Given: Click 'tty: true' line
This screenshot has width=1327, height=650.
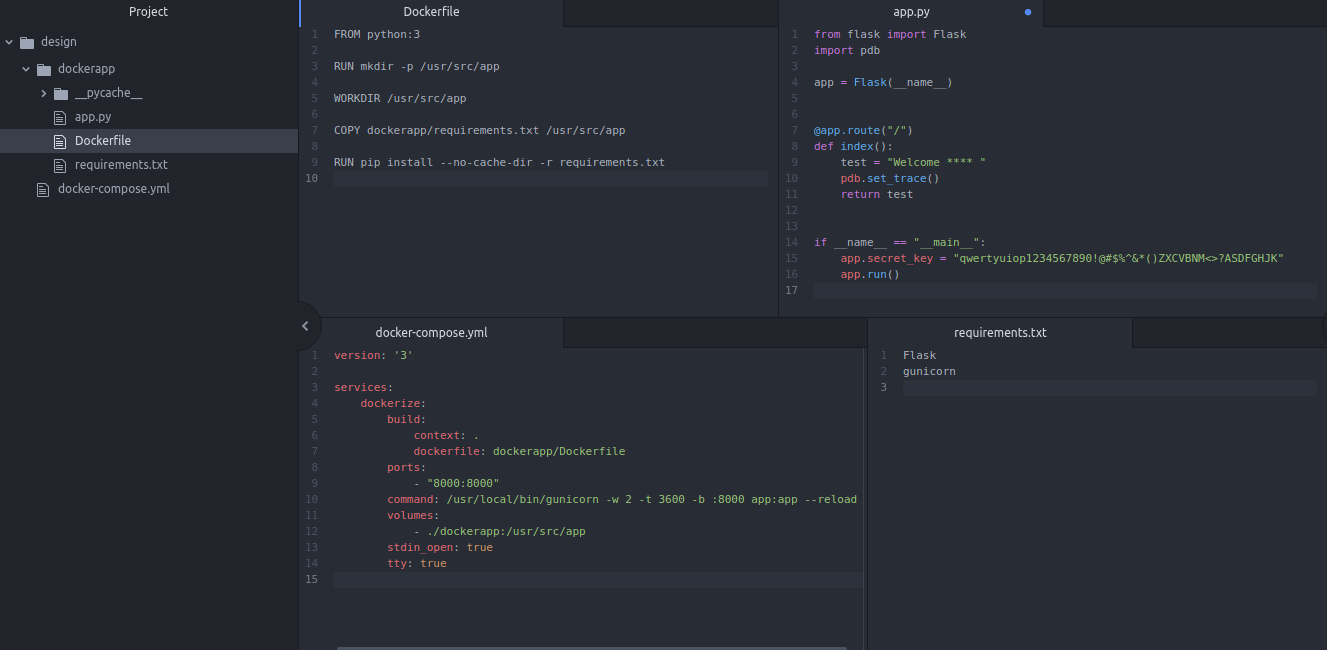Looking at the screenshot, I should 417,563.
